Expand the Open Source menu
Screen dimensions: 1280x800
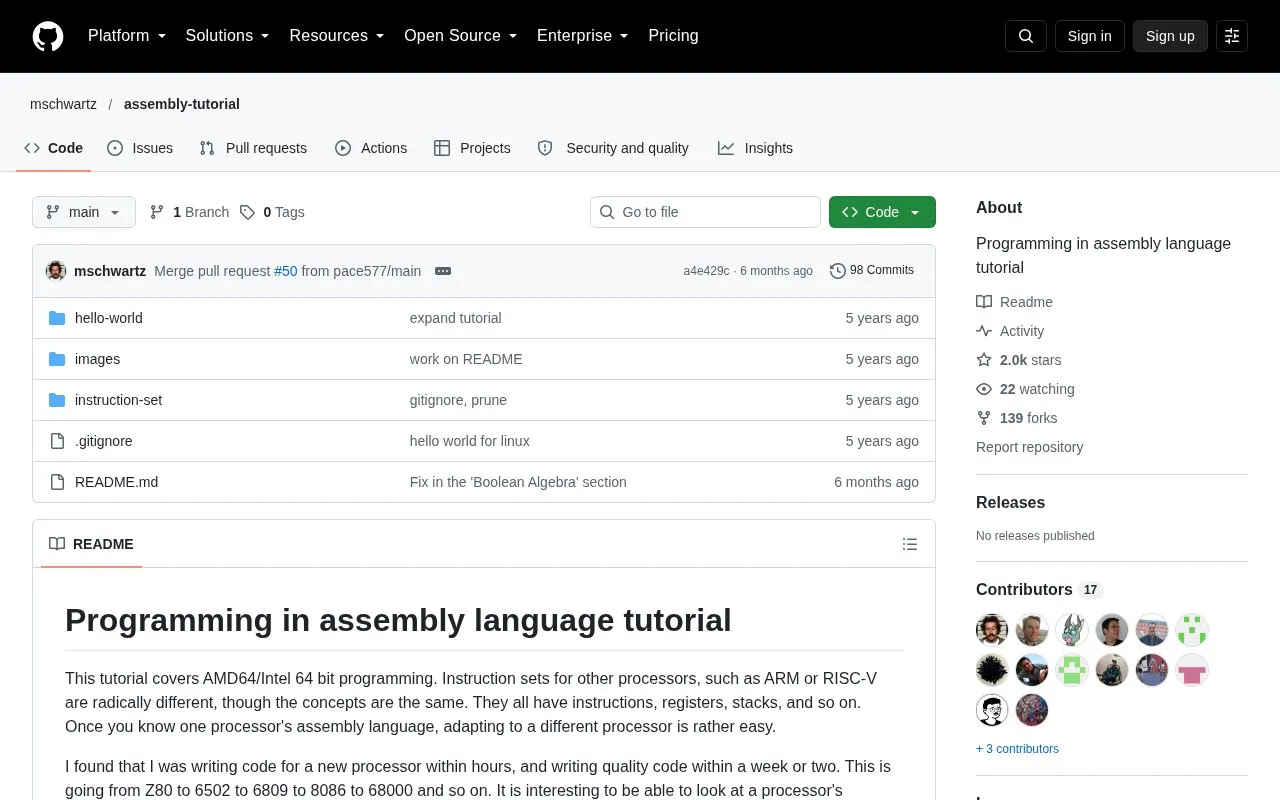pyautogui.click(x=460, y=36)
